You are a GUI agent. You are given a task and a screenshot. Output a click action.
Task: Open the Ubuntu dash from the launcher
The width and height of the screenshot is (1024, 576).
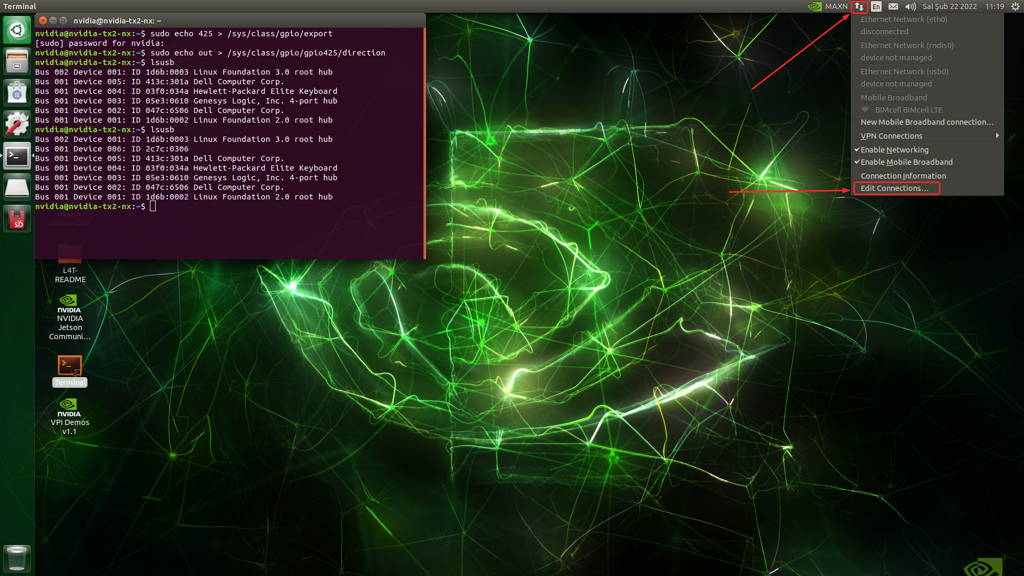17,30
